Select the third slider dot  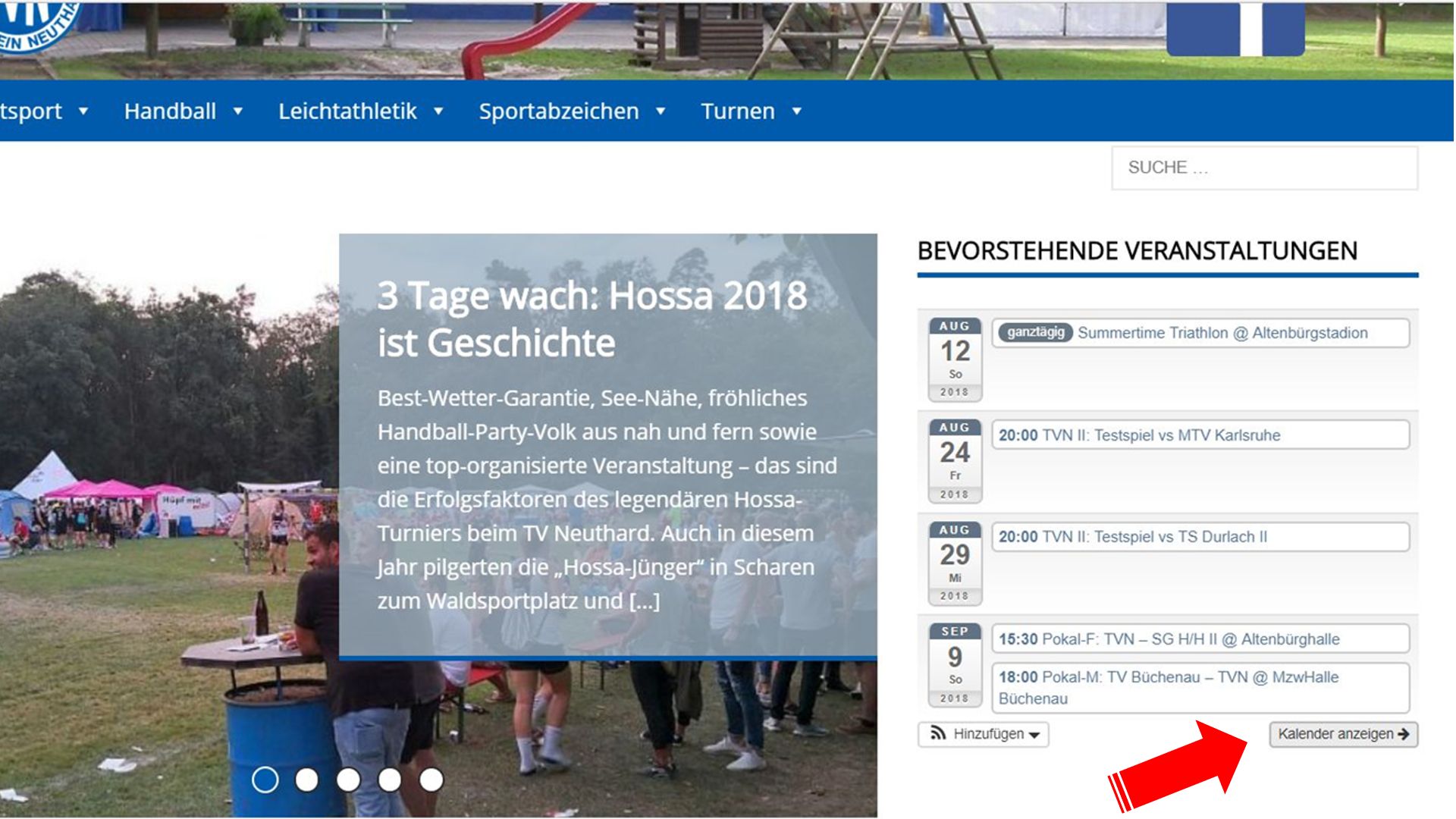pos(348,780)
